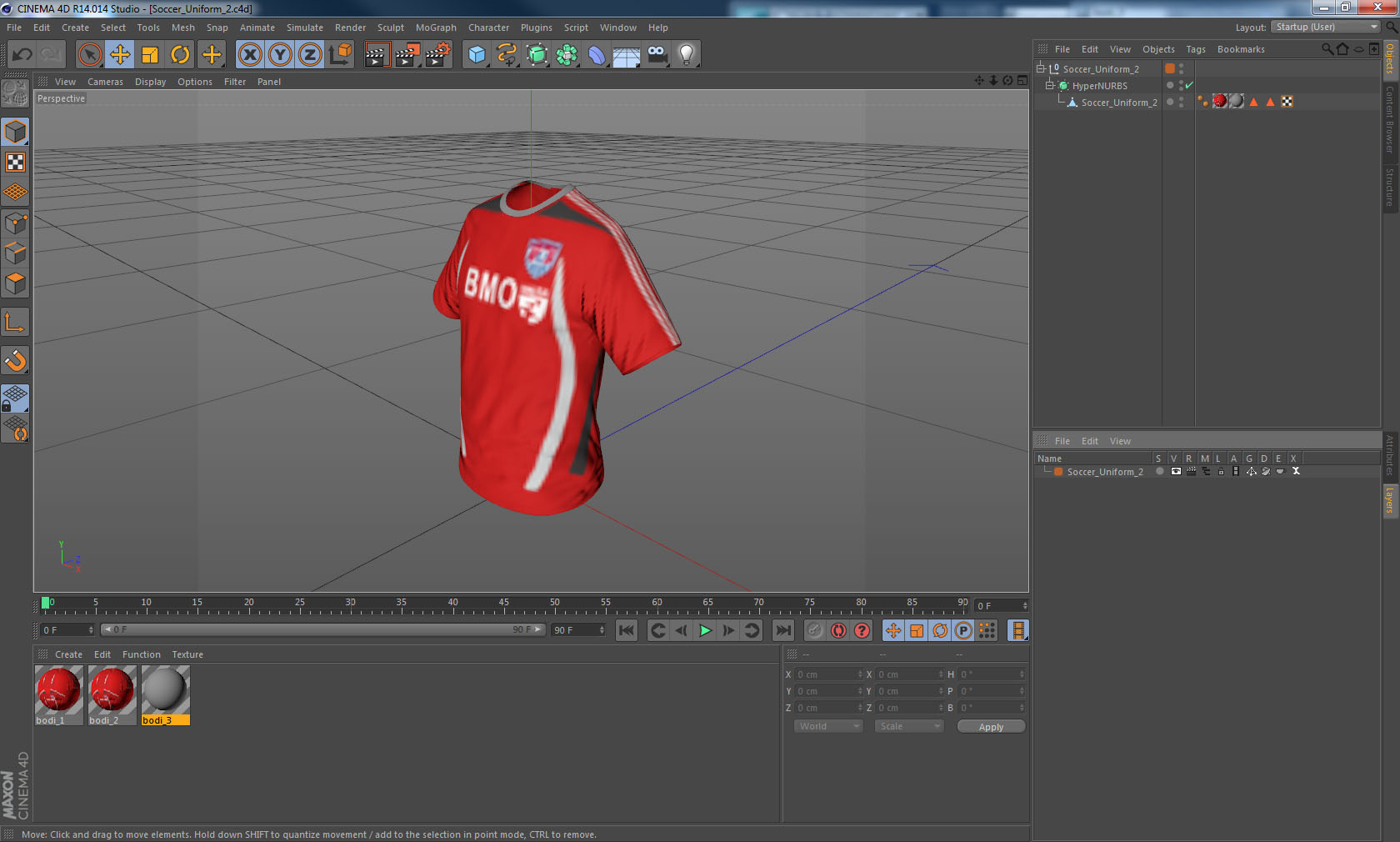1400x842 pixels.
Task: Add a light object
Action: pyautogui.click(x=687, y=55)
